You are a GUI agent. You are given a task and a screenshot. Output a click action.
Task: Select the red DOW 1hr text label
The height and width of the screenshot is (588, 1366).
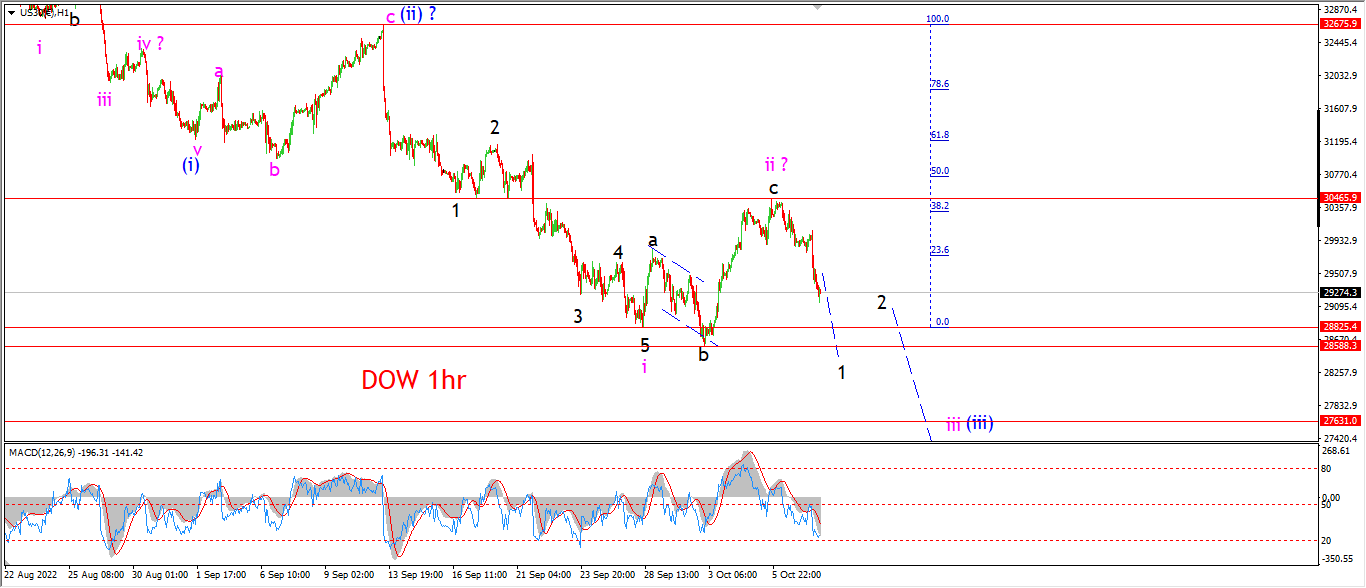pos(414,380)
